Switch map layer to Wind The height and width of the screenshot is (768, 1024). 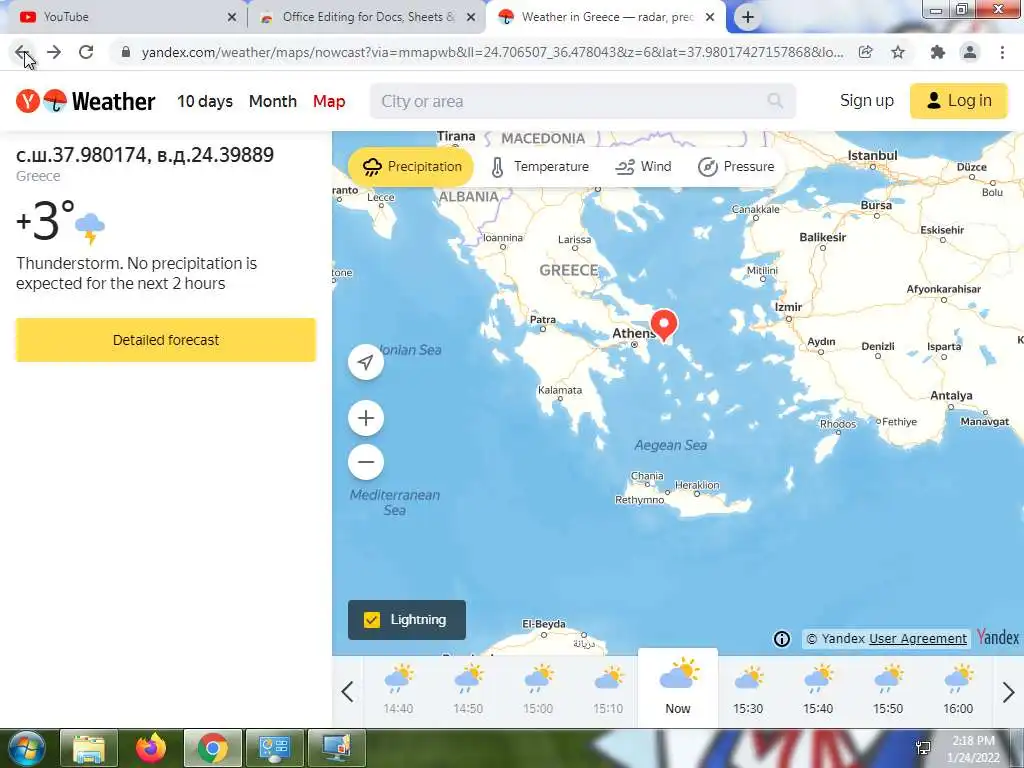point(643,167)
